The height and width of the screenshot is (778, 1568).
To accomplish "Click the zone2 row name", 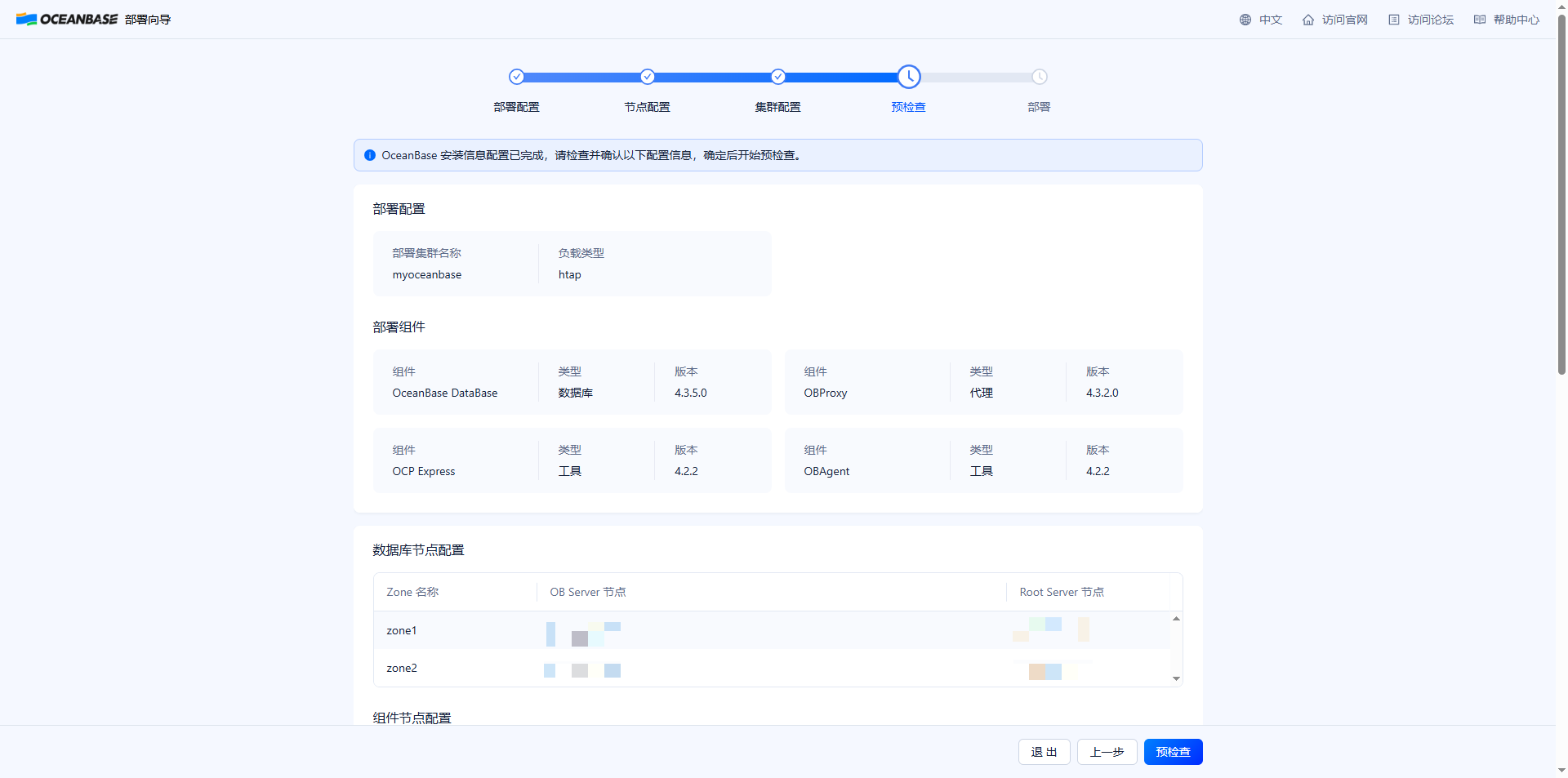I will tap(402, 668).
